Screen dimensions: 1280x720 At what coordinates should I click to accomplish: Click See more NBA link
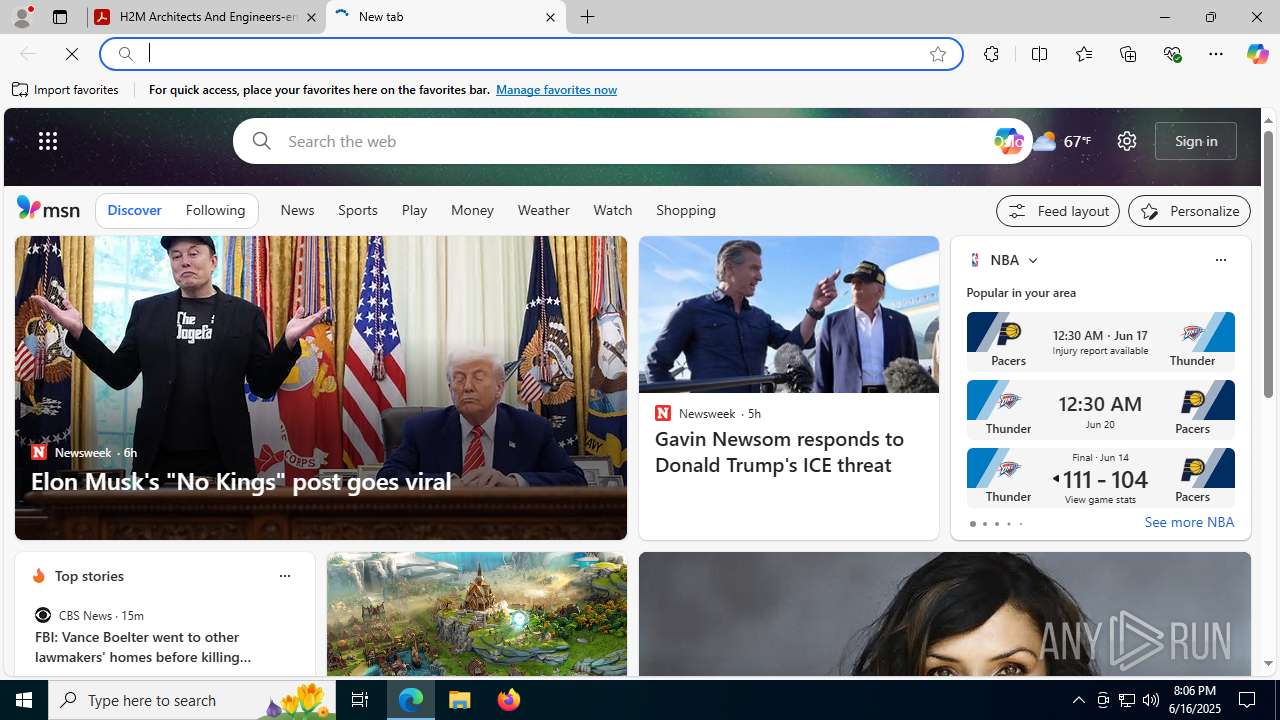pyautogui.click(x=1189, y=523)
